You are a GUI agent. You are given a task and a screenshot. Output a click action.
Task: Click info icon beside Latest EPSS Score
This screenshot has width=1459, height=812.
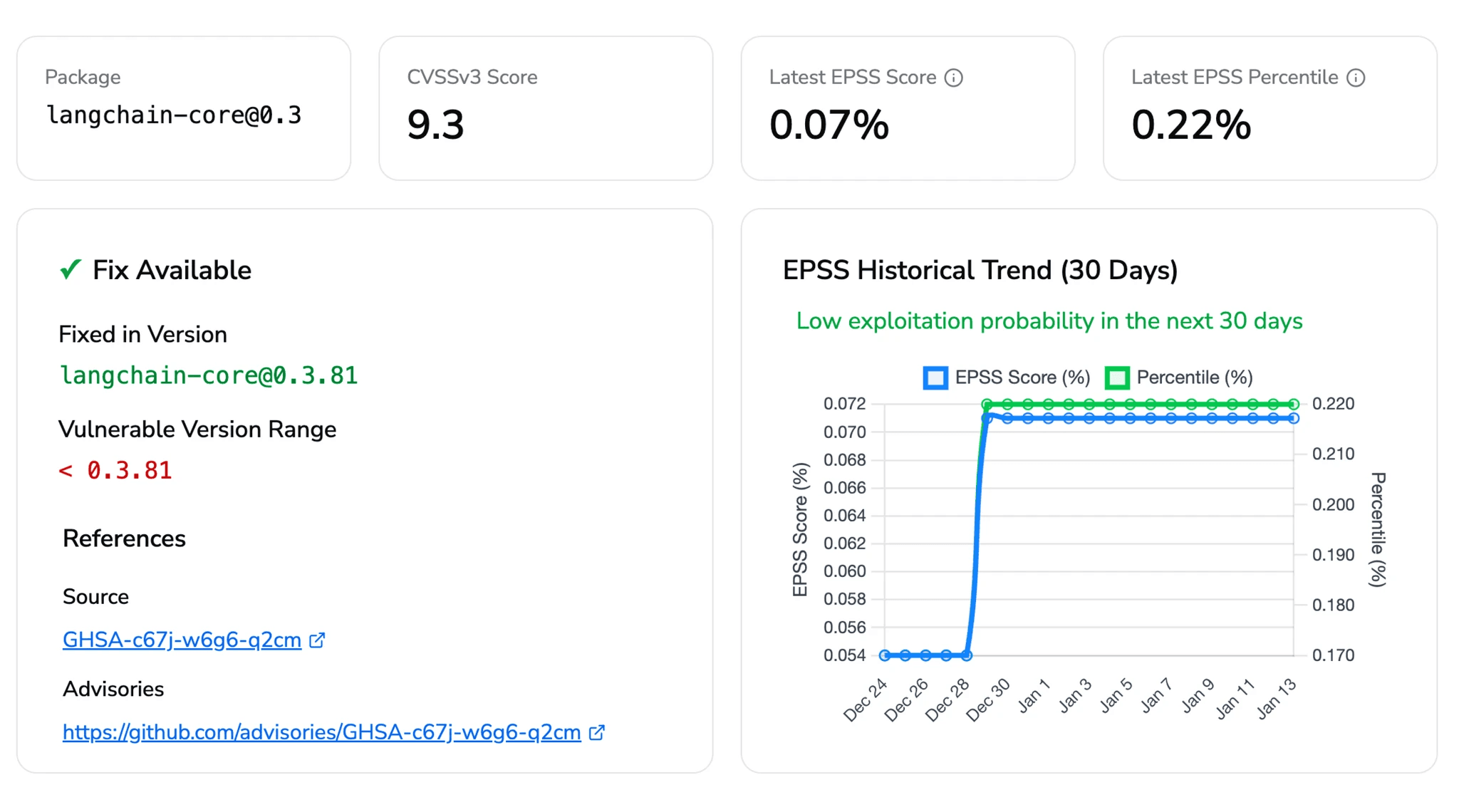(953, 78)
